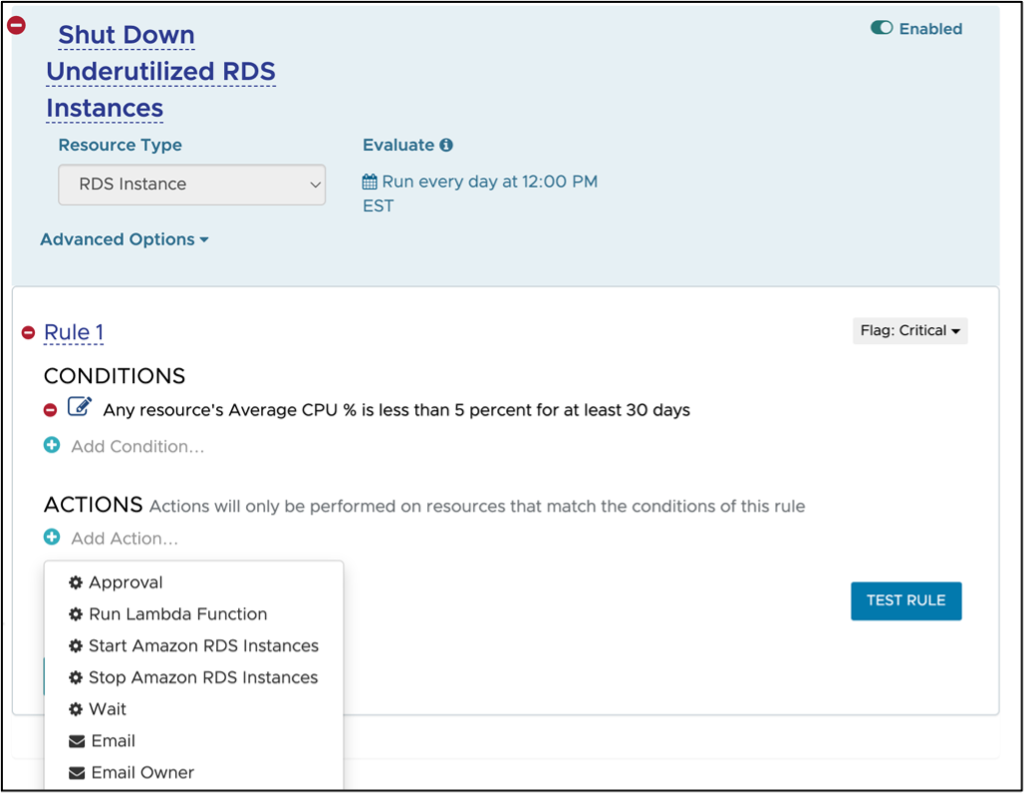This screenshot has height=797, width=1026.
Task: Open the Evaluate info tooltip icon
Action: (446, 145)
